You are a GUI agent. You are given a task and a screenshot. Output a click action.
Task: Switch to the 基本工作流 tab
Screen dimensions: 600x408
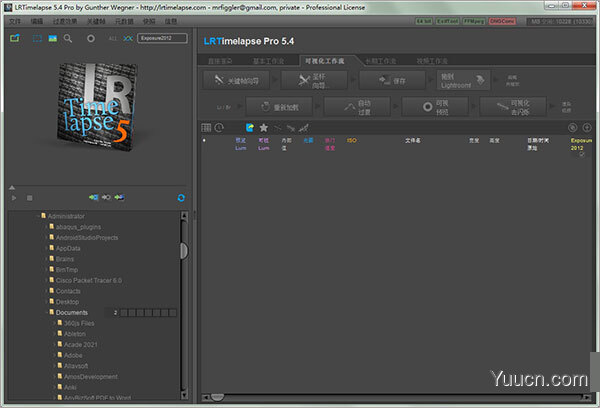(x=268, y=61)
